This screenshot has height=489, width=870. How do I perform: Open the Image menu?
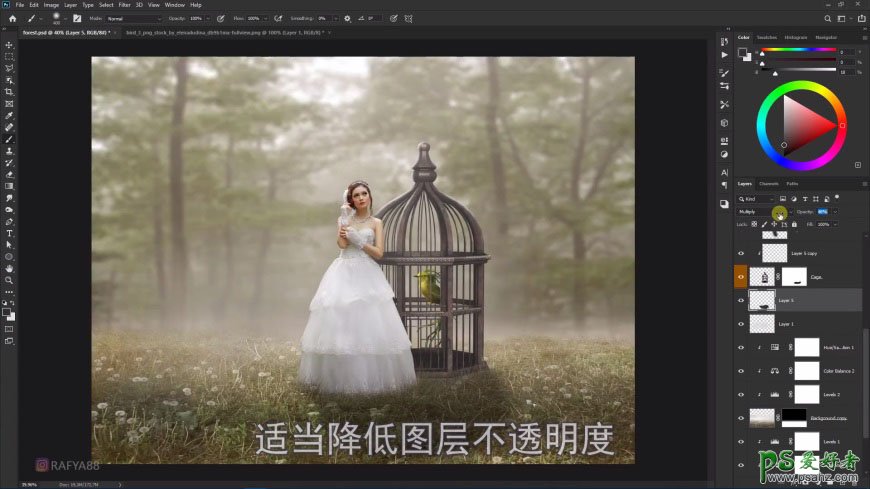(x=51, y=5)
